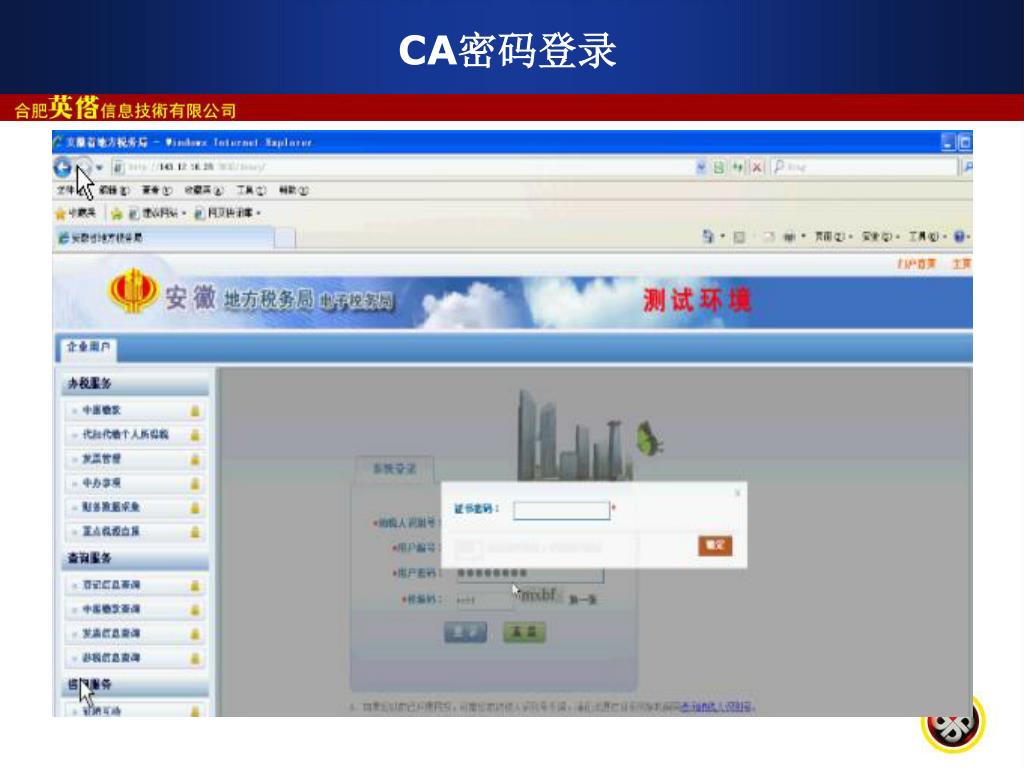Click the 收藏夹 star Favorites button
This screenshot has height=768, width=1024.
click(76, 213)
